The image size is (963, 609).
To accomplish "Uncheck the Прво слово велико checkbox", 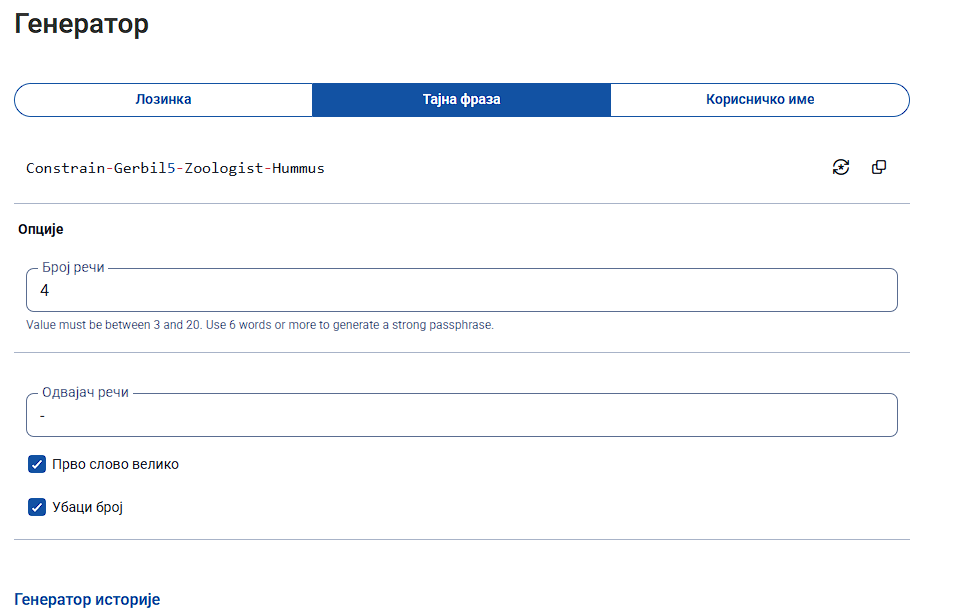I will click(37, 464).
